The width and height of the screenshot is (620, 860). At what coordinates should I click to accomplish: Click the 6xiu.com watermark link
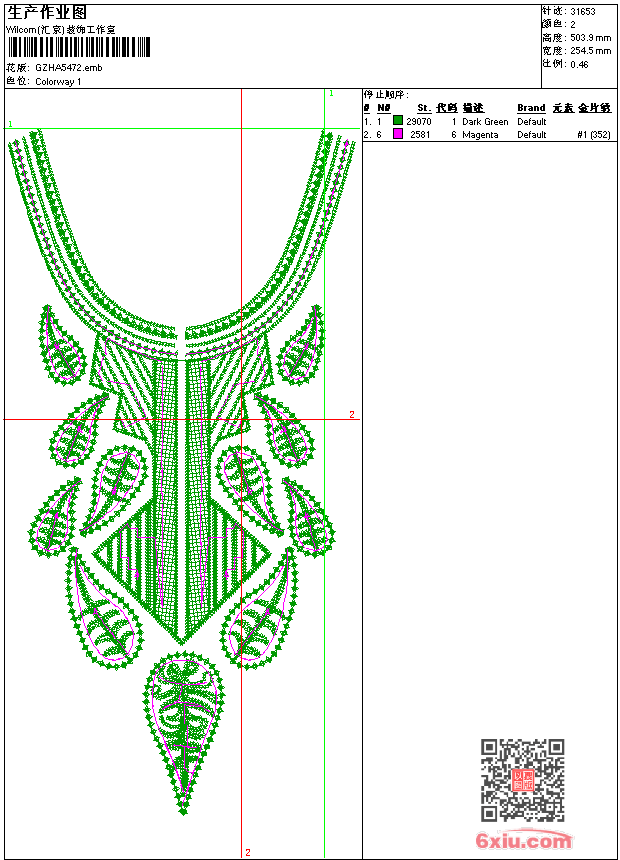[x=524, y=841]
